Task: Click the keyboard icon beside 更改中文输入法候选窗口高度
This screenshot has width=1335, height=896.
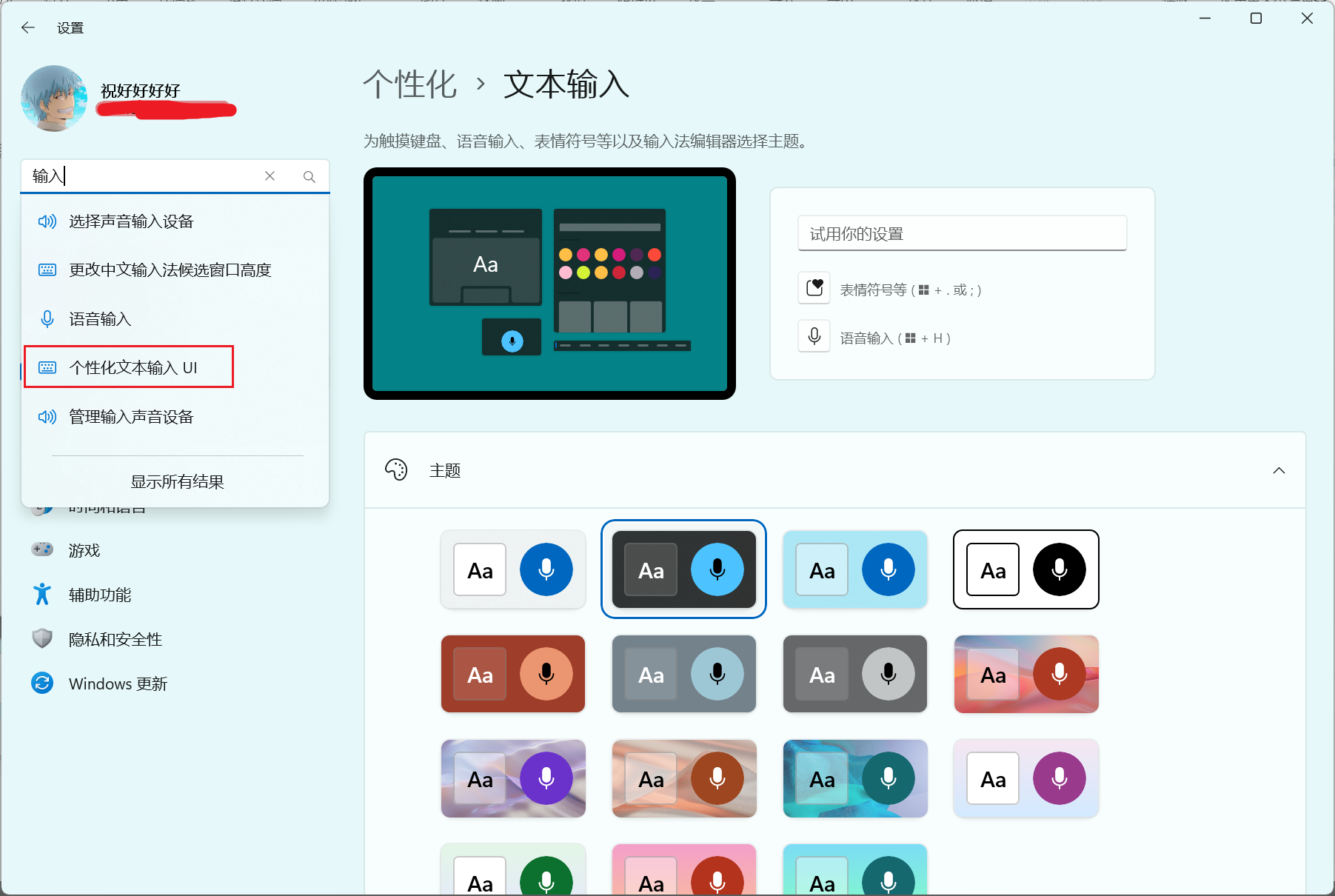Action: 47,270
